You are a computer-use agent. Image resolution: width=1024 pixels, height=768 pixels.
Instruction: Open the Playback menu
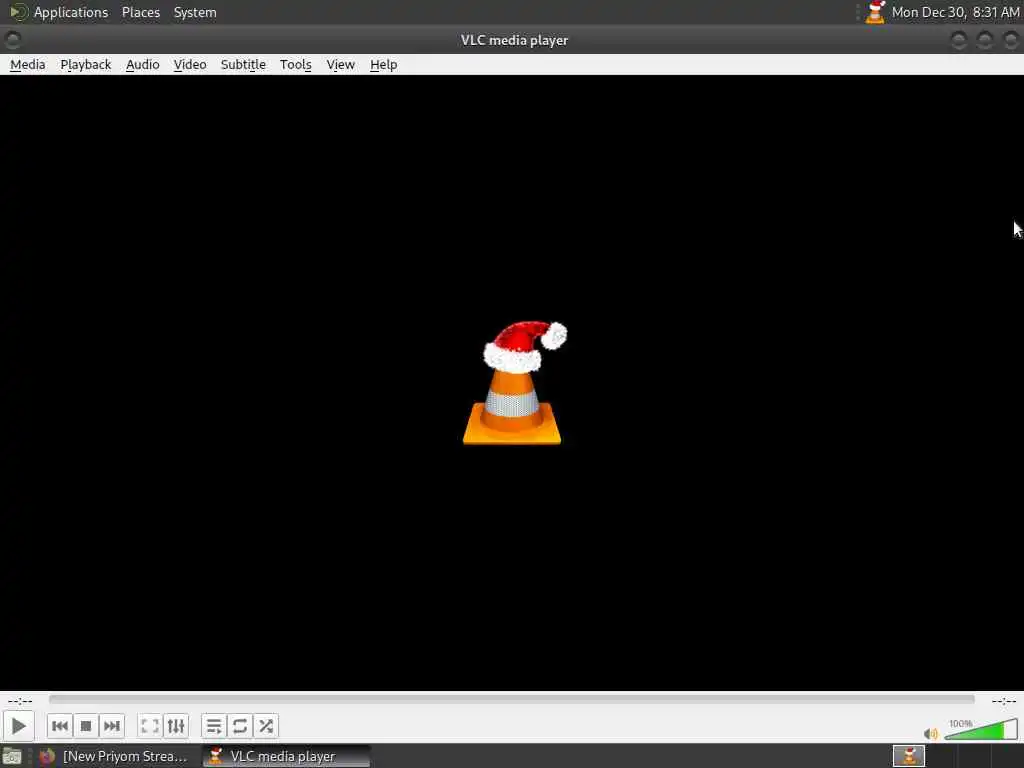[86, 64]
